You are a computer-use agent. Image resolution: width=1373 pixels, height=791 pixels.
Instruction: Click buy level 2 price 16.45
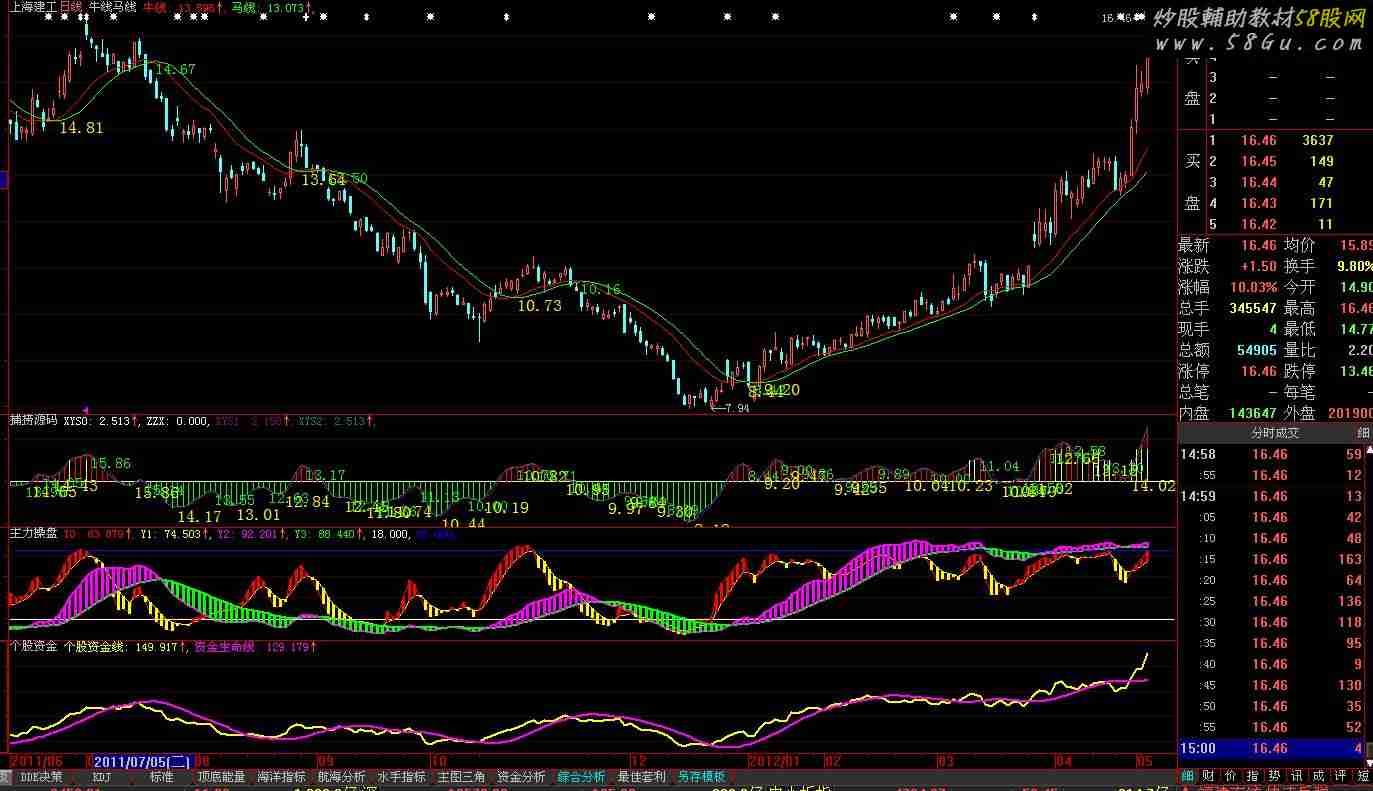coord(1258,162)
